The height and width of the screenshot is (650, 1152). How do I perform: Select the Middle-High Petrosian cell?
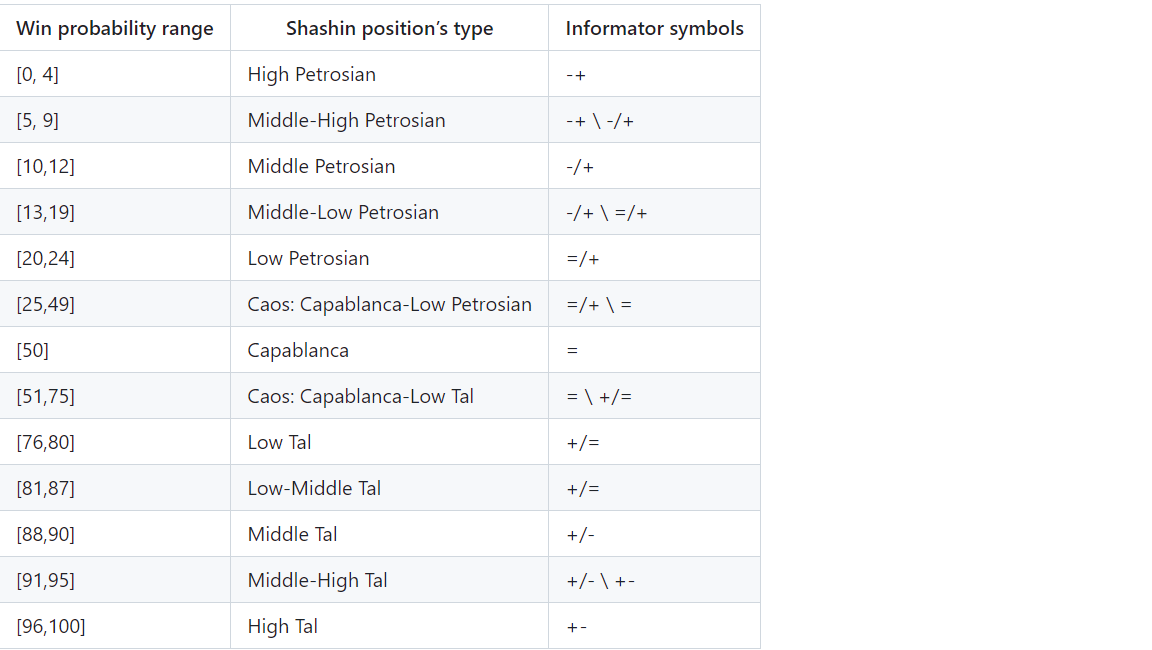point(389,120)
